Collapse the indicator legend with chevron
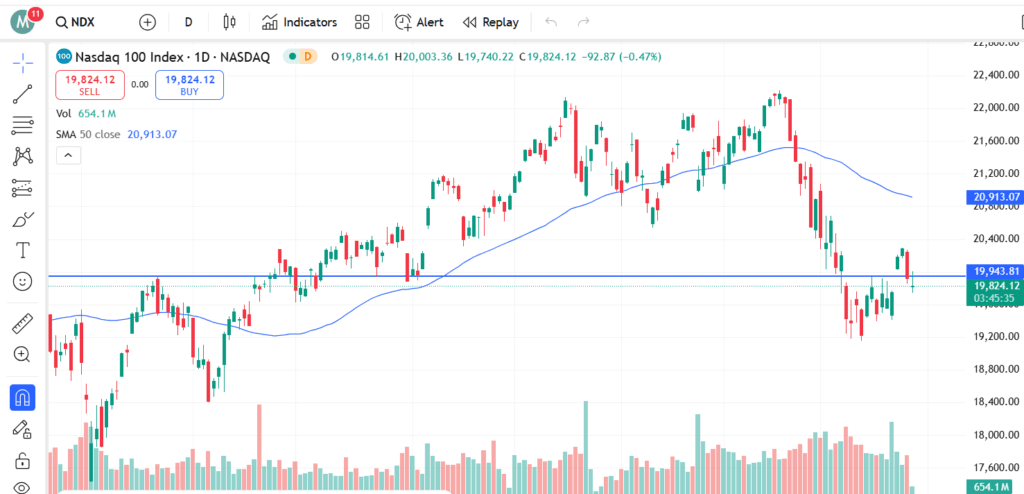Screen dimensions: 1024x494 click(69, 156)
